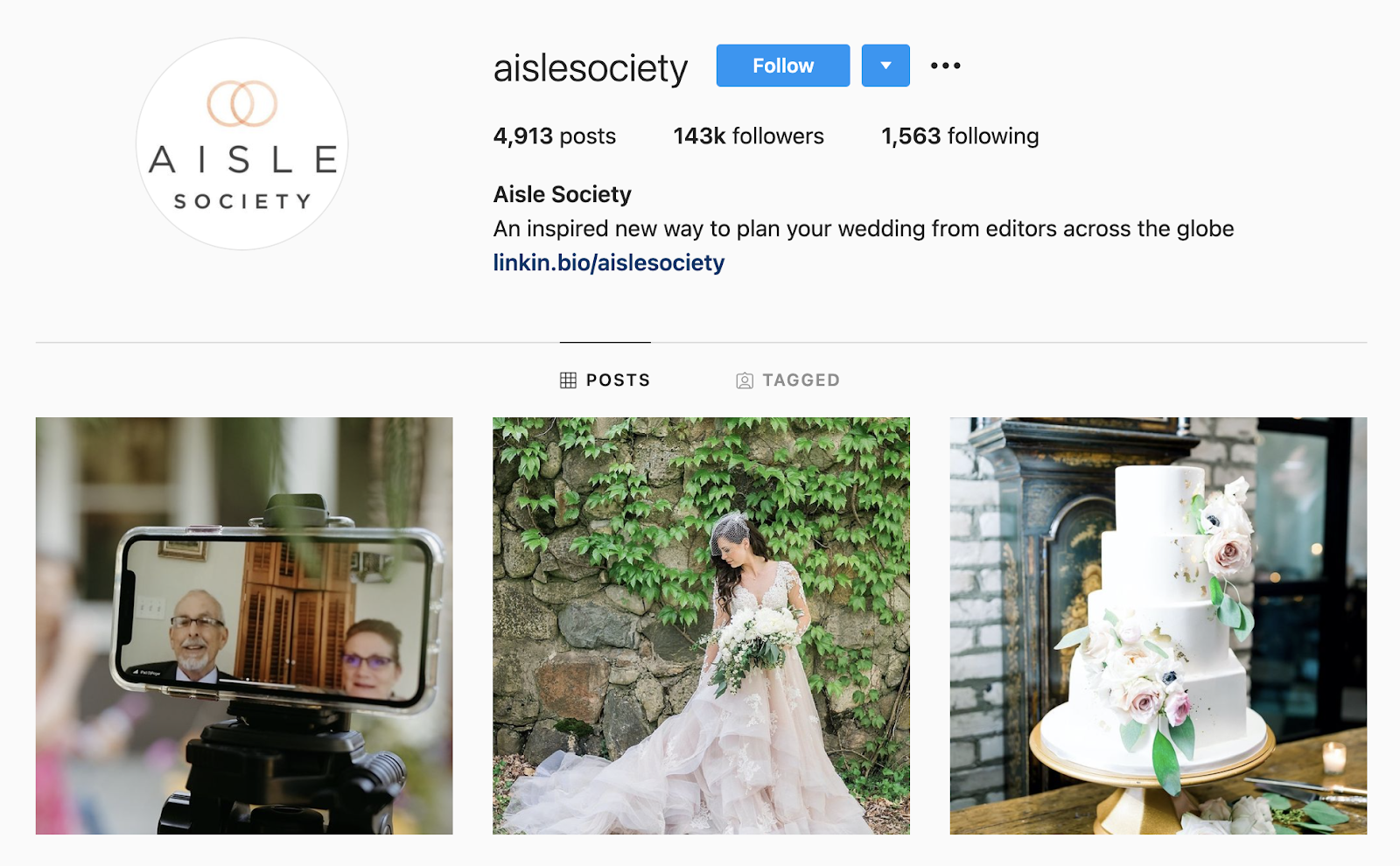Click the tagged person icon

(745, 381)
